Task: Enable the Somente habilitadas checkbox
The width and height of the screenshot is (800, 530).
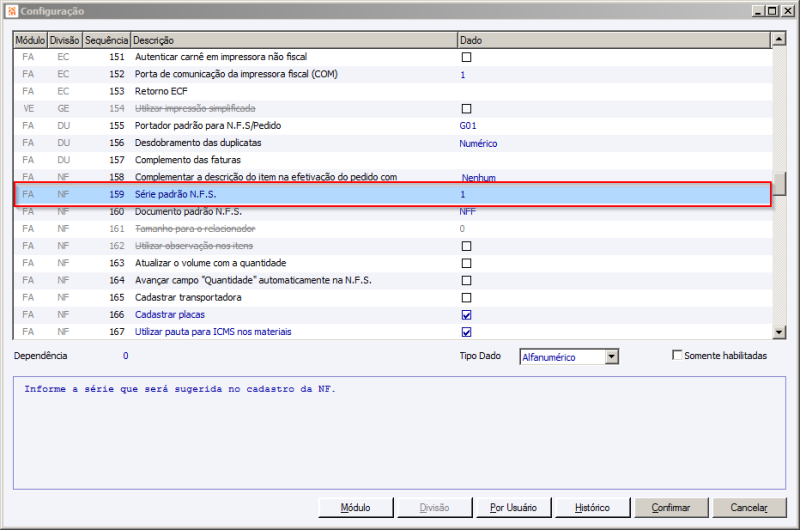Action: click(x=677, y=355)
